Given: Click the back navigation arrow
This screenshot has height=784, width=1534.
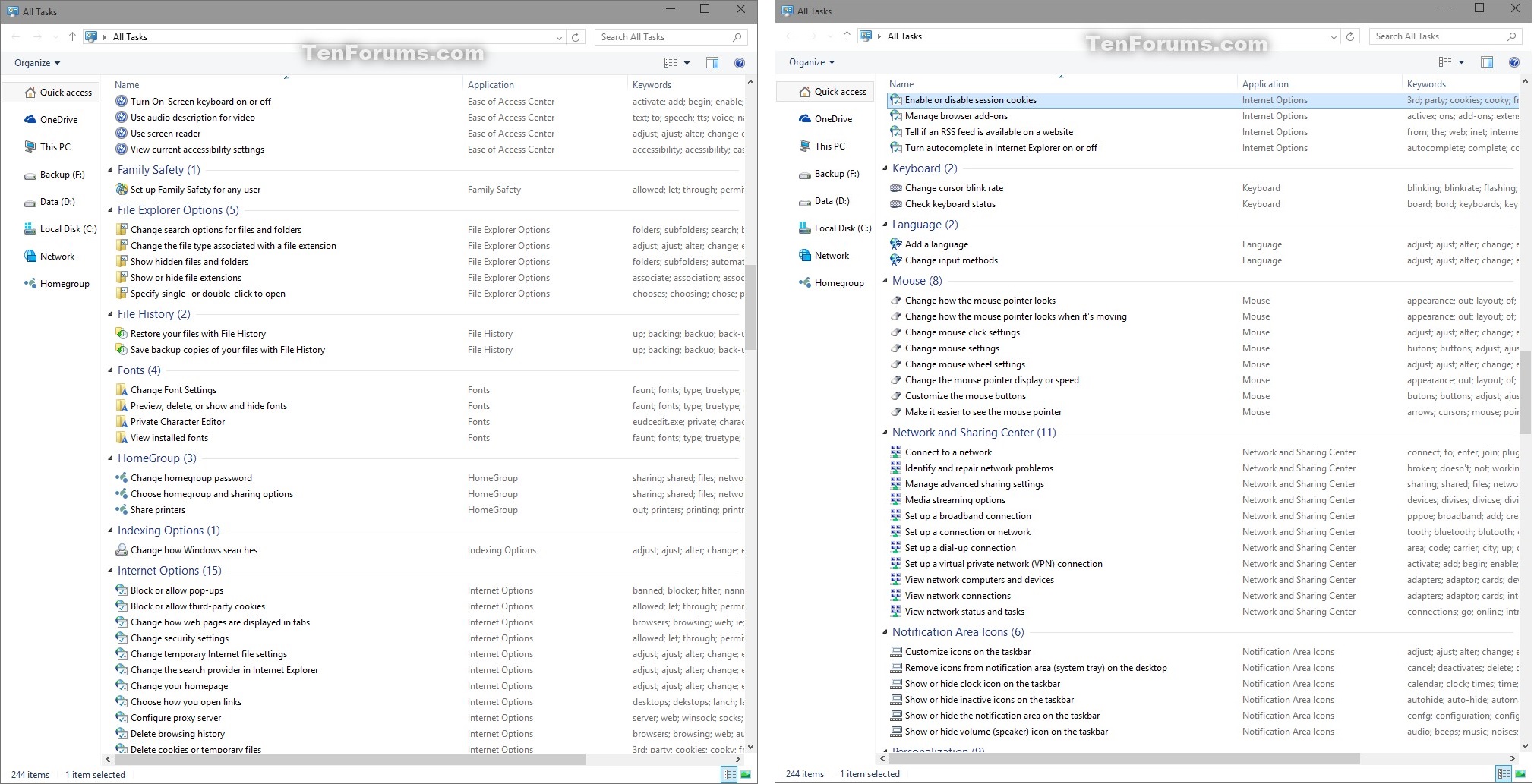Looking at the screenshot, I should pyautogui.click(x=15, y=36).
